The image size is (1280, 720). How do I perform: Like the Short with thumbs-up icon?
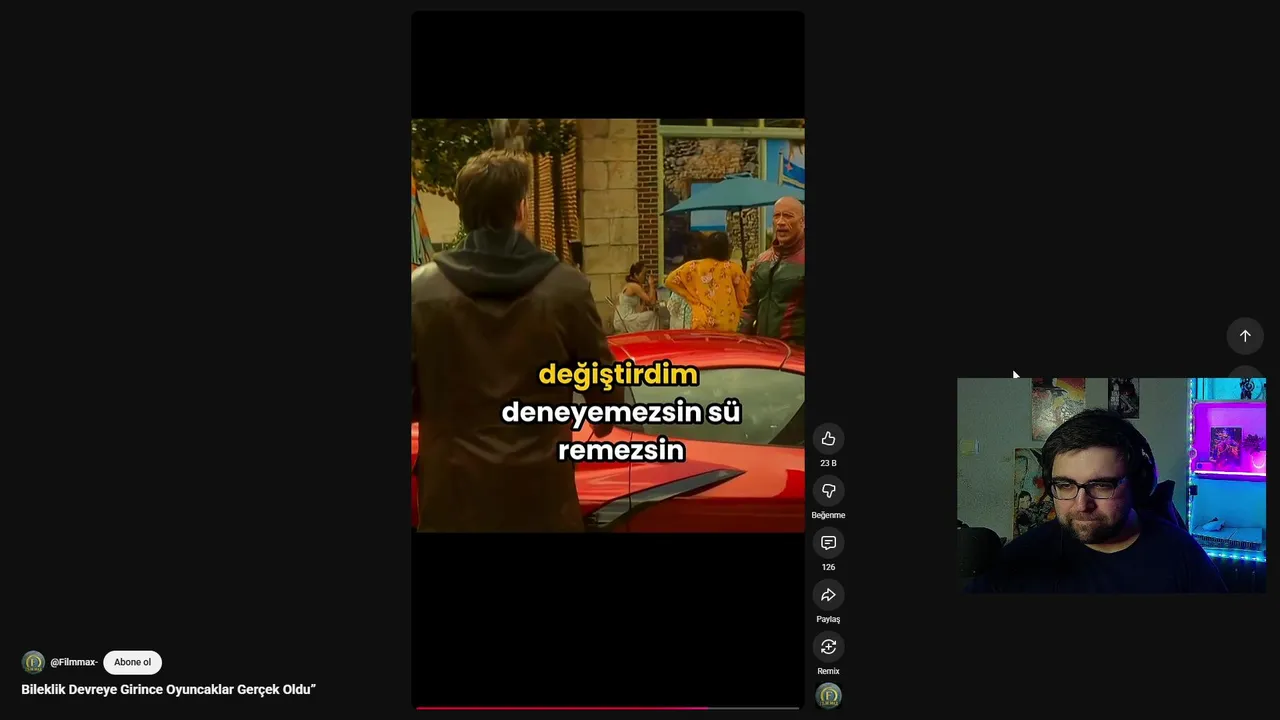828,439
